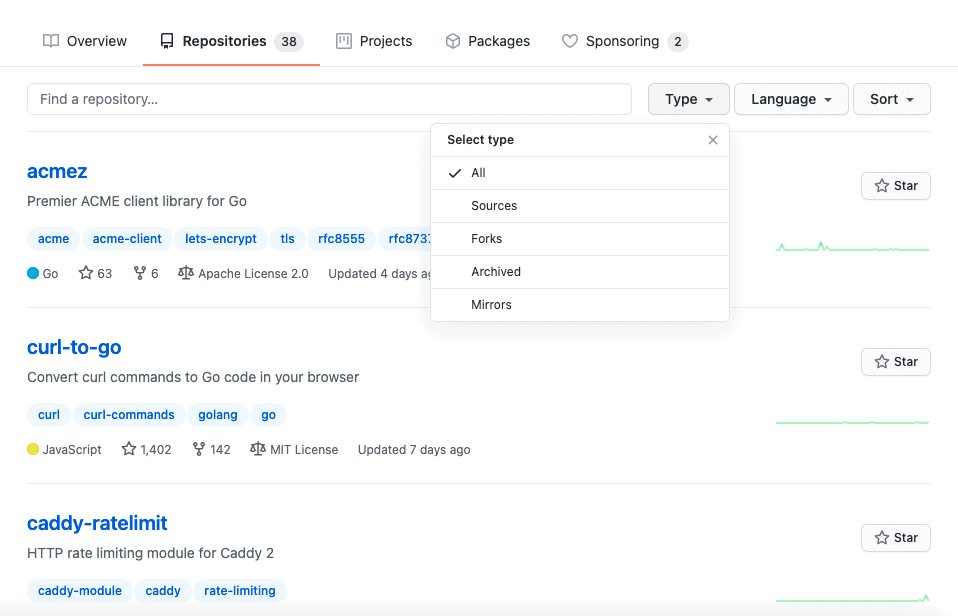Open the caddy-ratelimit repository link

point(97,523)
